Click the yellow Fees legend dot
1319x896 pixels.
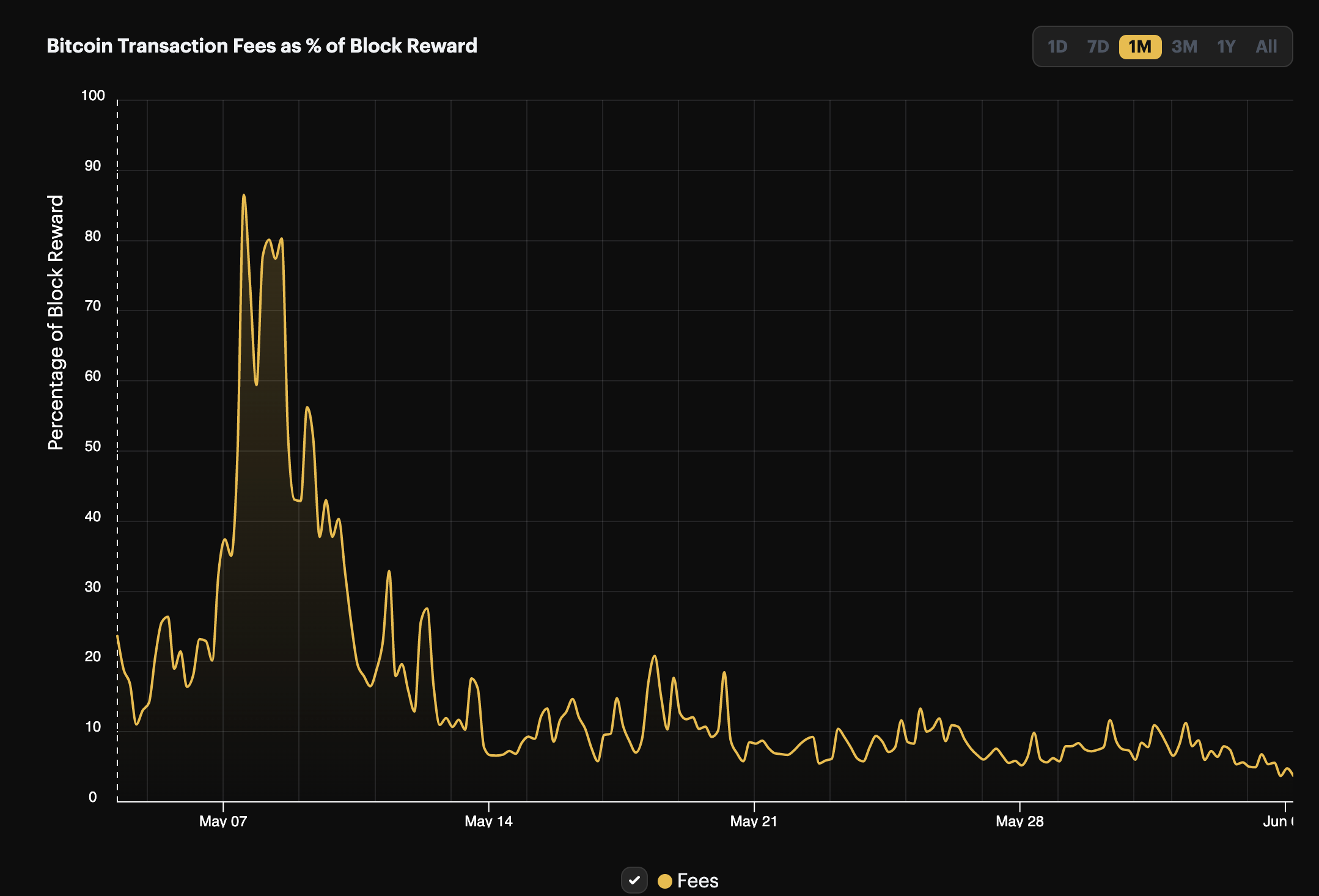tap(666, 881)
